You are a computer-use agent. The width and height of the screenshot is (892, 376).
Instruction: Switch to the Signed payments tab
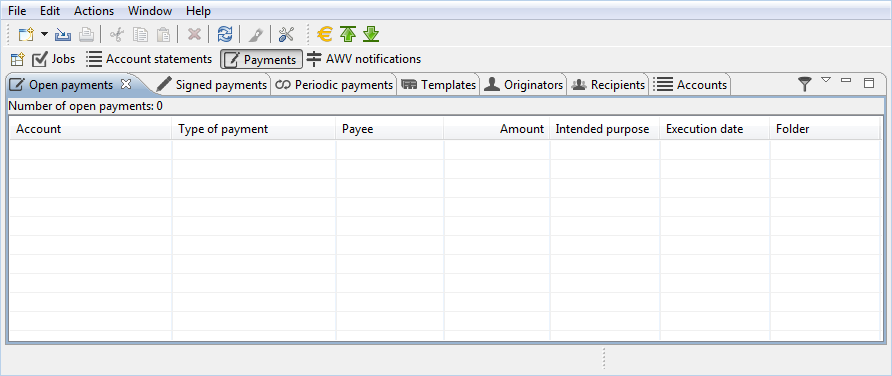[x=212, y=85]
